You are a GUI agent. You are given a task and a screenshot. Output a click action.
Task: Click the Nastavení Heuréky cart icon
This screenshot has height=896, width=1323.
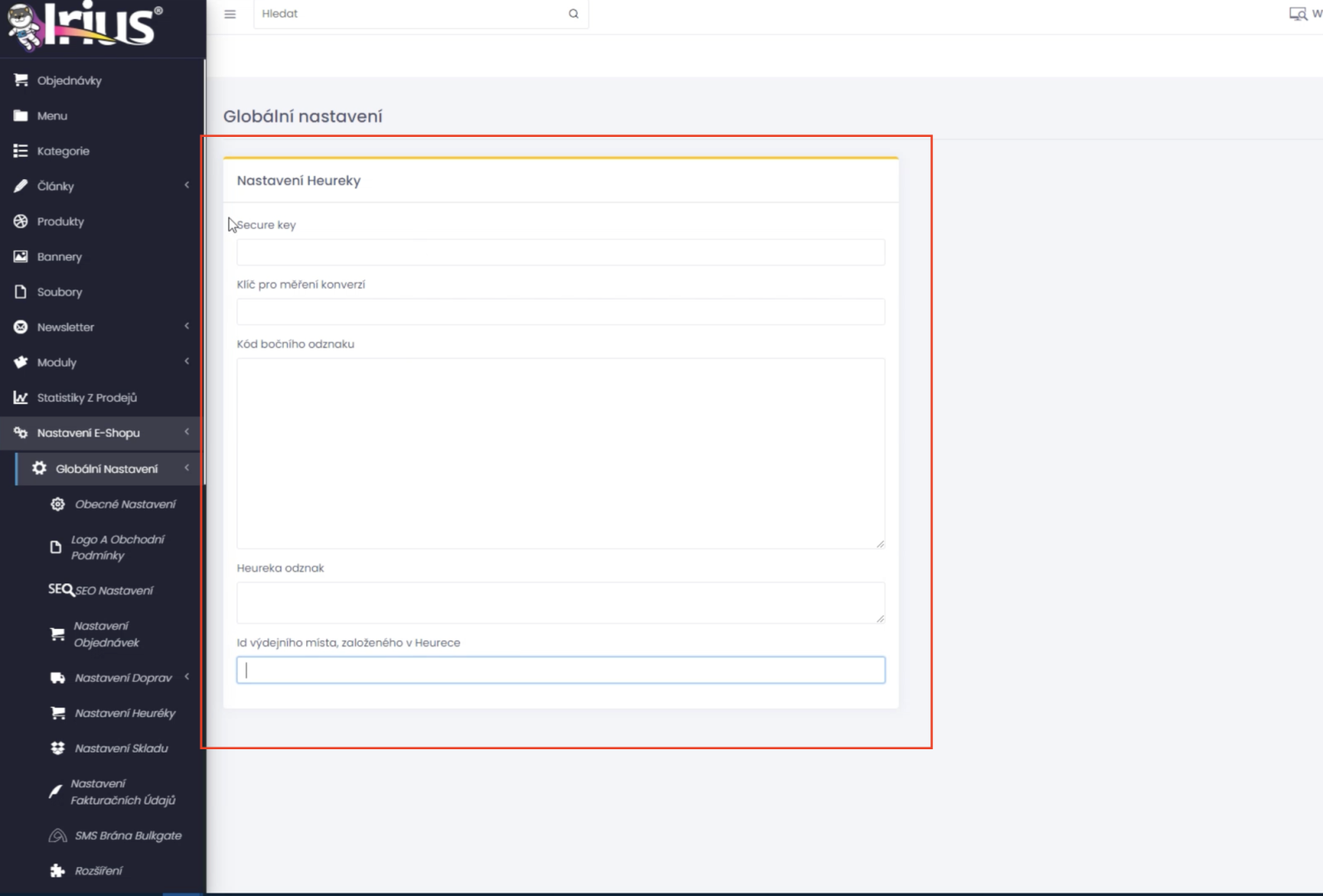pyautogui.click(x=57, y=713)
